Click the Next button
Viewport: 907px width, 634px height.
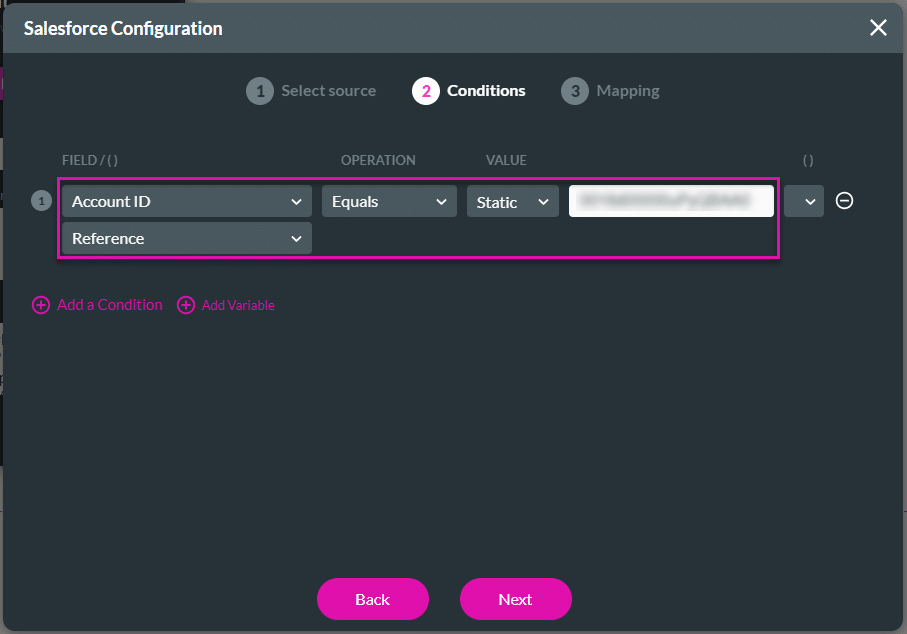click(515, 599)
